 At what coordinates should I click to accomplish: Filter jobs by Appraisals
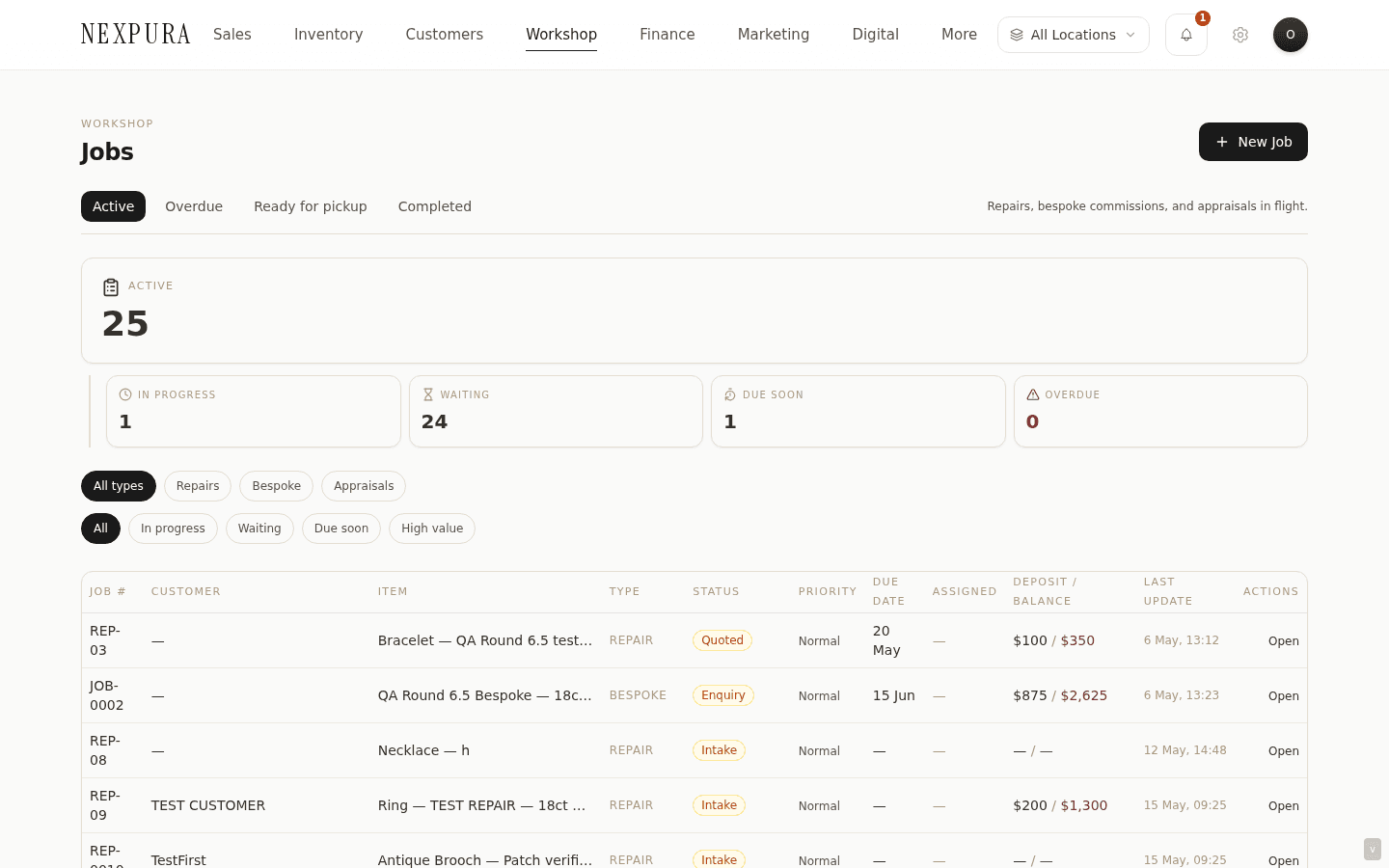364,486
